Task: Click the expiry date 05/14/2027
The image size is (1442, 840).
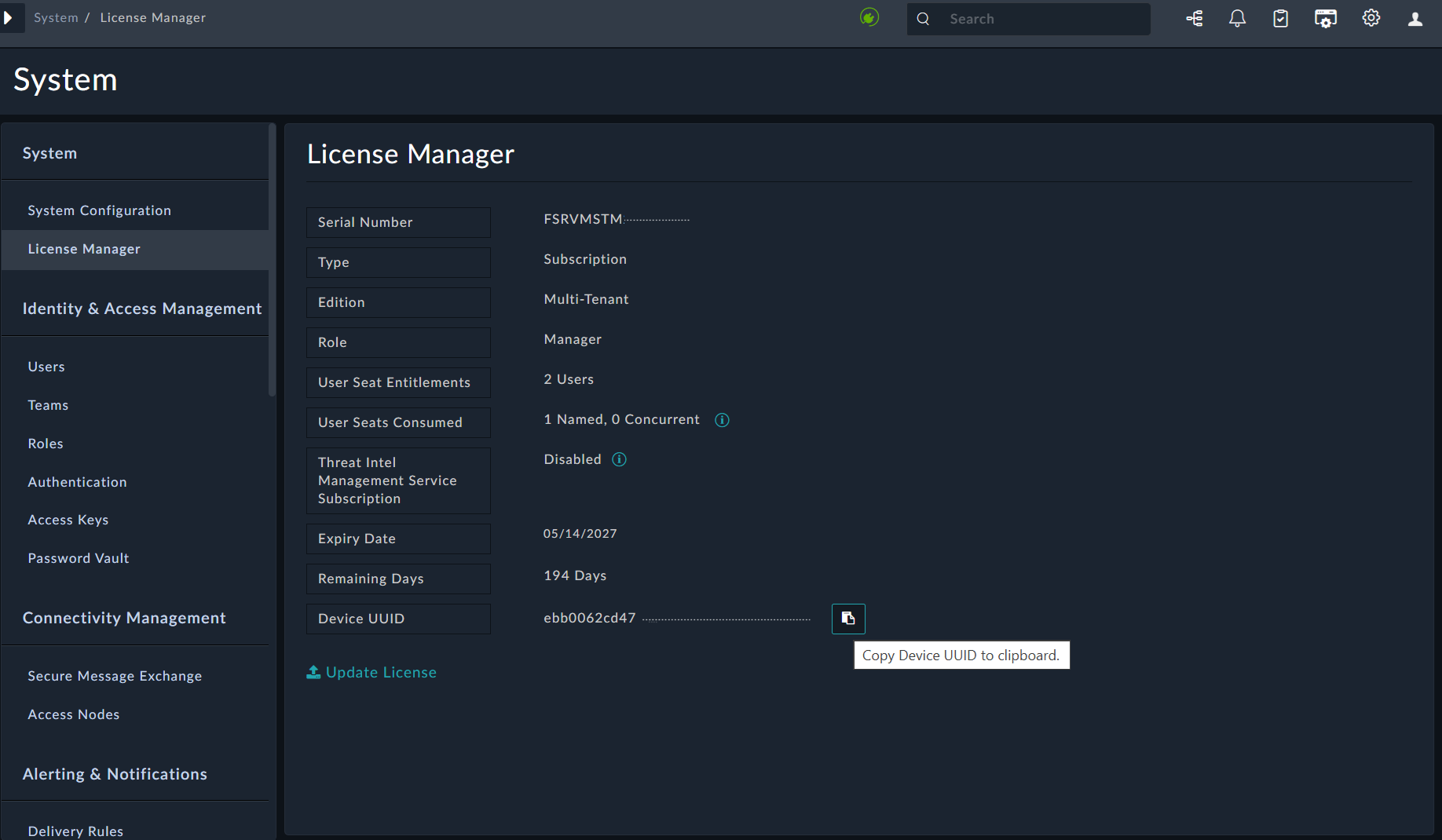Action: 580,534
